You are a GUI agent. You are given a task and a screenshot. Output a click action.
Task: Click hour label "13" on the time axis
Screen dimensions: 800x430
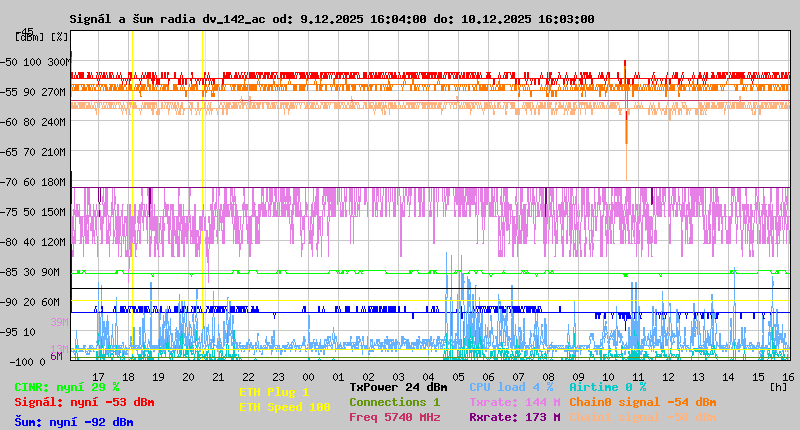point(698,377)
